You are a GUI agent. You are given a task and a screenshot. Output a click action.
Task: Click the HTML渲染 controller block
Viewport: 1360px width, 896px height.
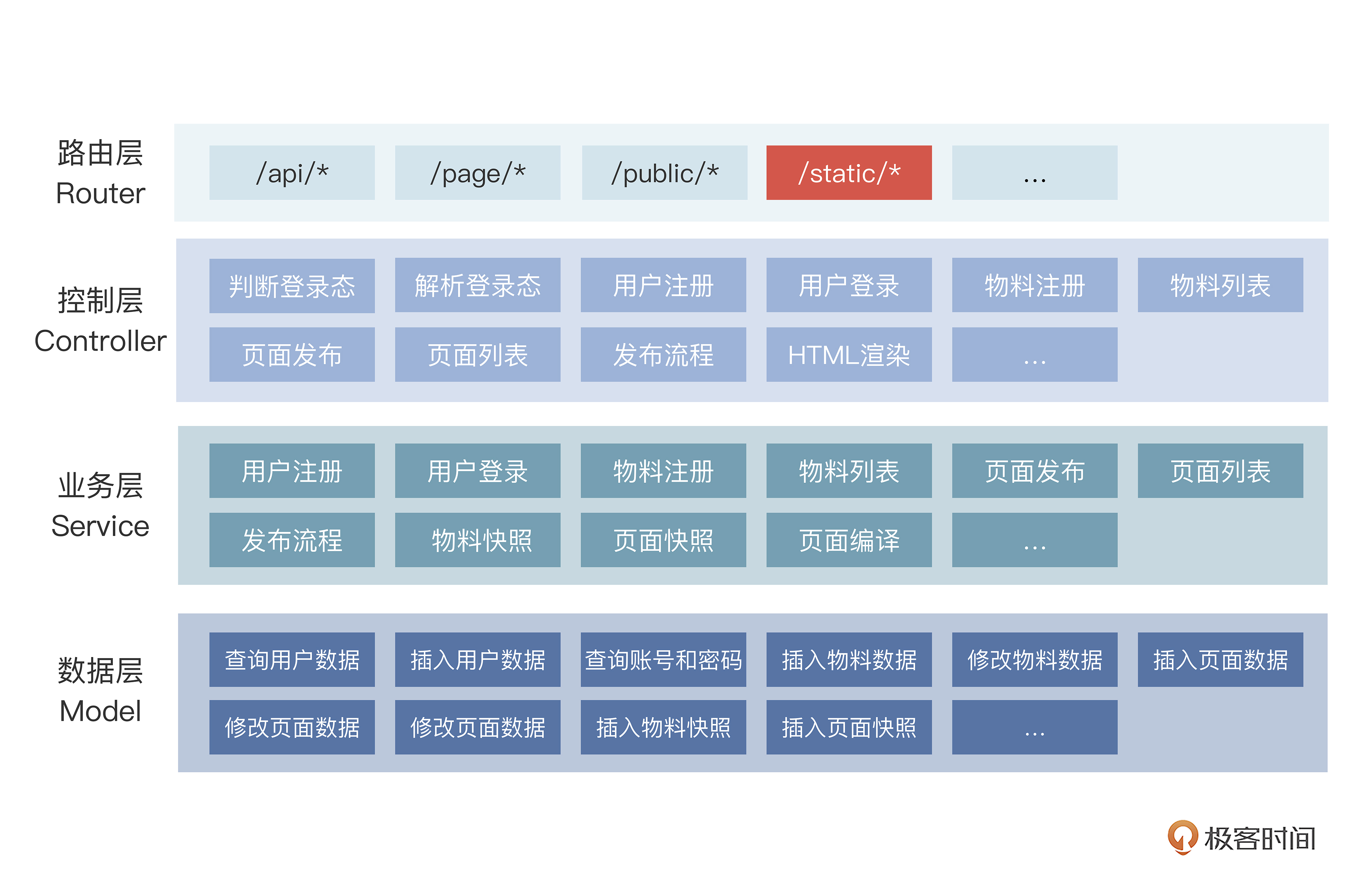[x=849, y=354]
